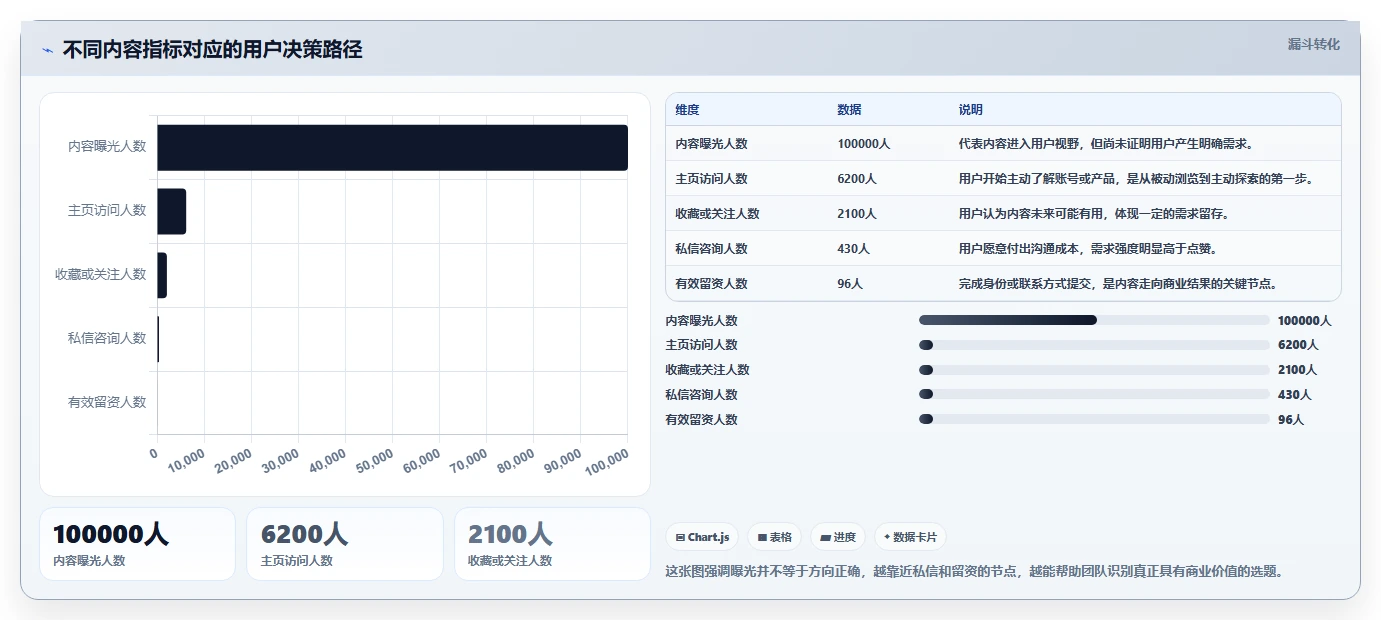Select the Chart.js chip
This screenshot has height=620, width=1381.
[x=702, y=537]
